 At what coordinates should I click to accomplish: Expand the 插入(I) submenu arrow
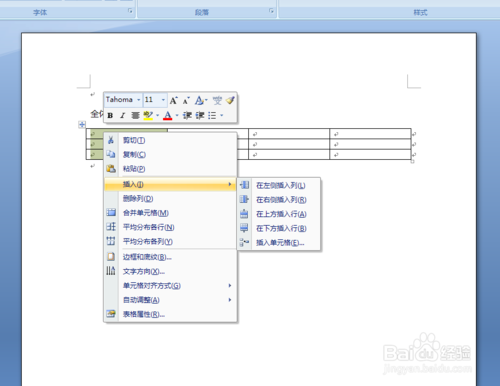pyautogui.click(x=230, y=184)
